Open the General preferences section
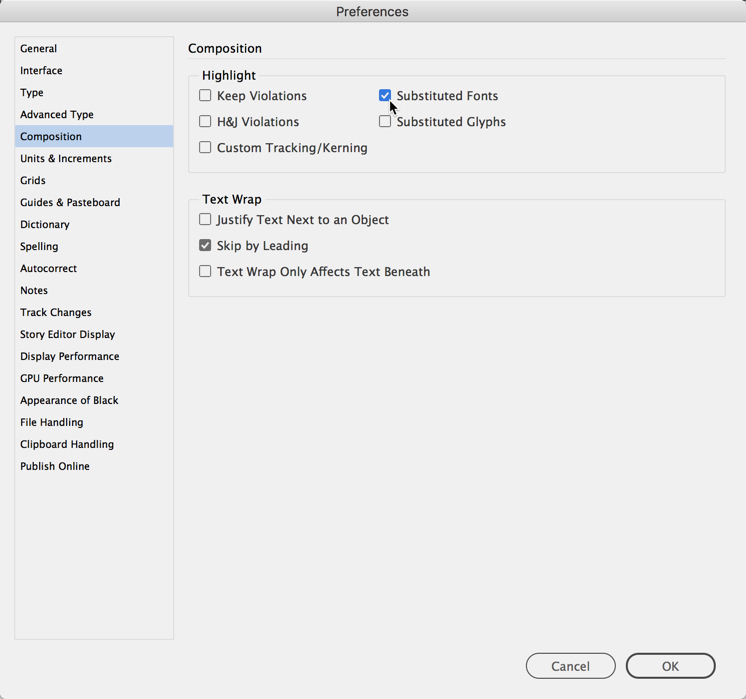The height and width of the screenshot is (699, 746). [39, 48]
